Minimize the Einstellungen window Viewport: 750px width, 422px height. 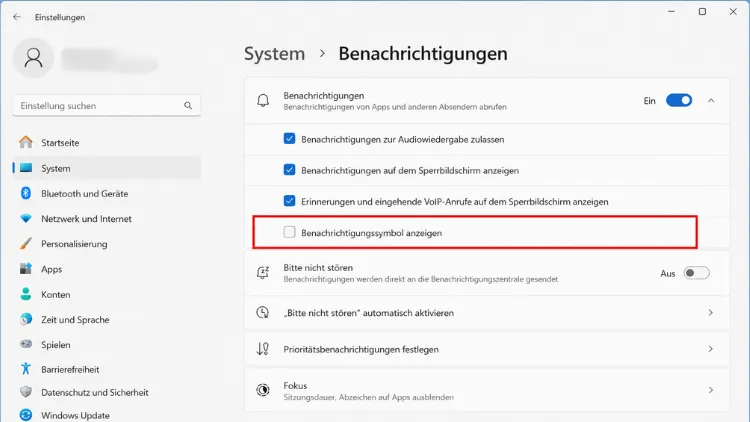point(672,11)
